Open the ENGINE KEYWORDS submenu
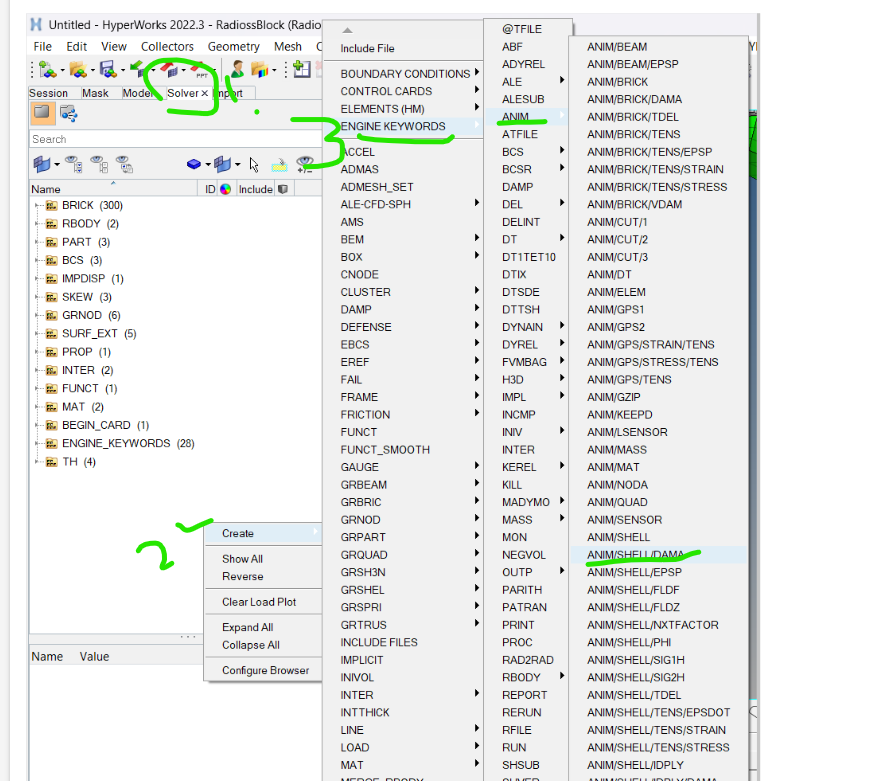 point(403,126)
